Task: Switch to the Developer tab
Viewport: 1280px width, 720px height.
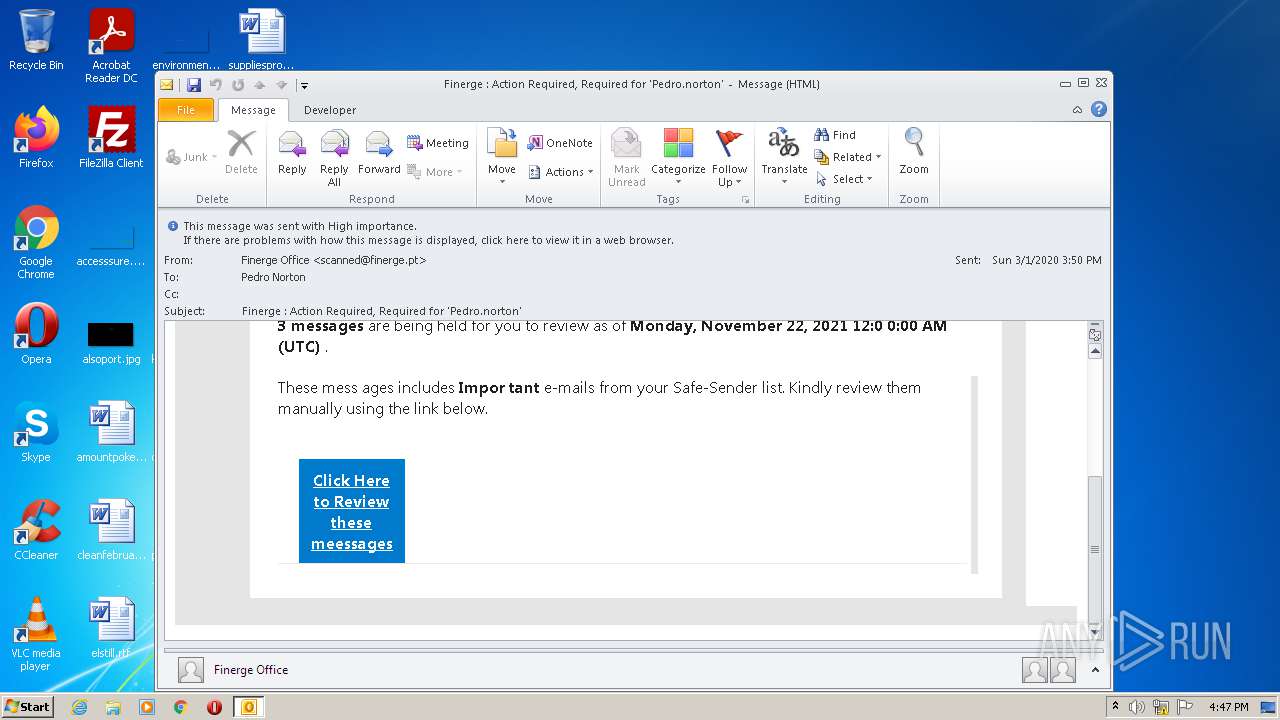Action: coord(330,110)
